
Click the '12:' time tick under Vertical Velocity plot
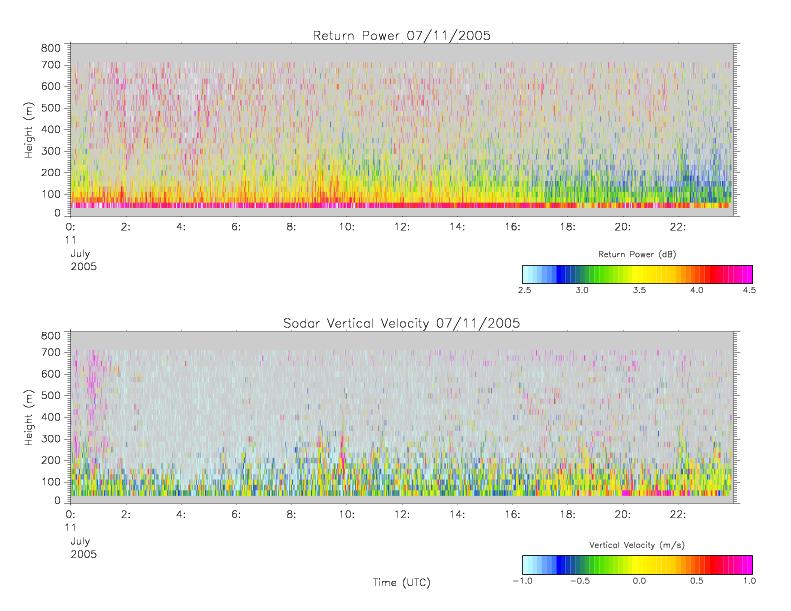point(402,515)
